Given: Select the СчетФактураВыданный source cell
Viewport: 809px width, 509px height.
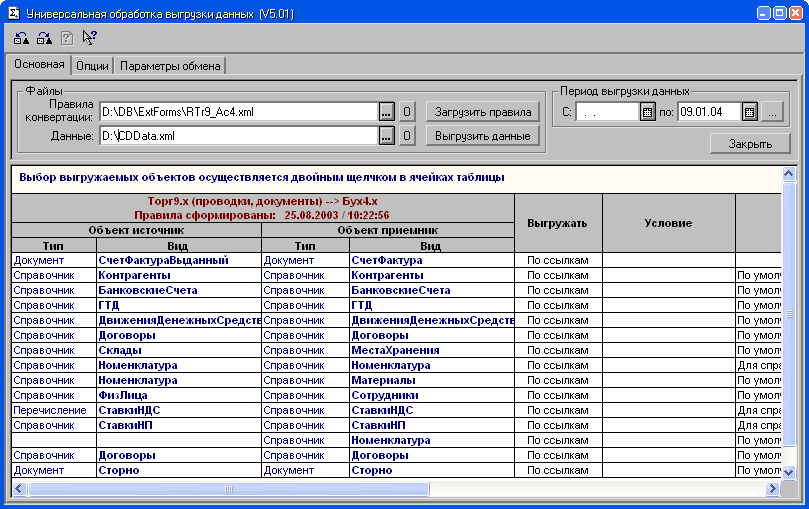Looking at the screenshot, I should (179, 260).
